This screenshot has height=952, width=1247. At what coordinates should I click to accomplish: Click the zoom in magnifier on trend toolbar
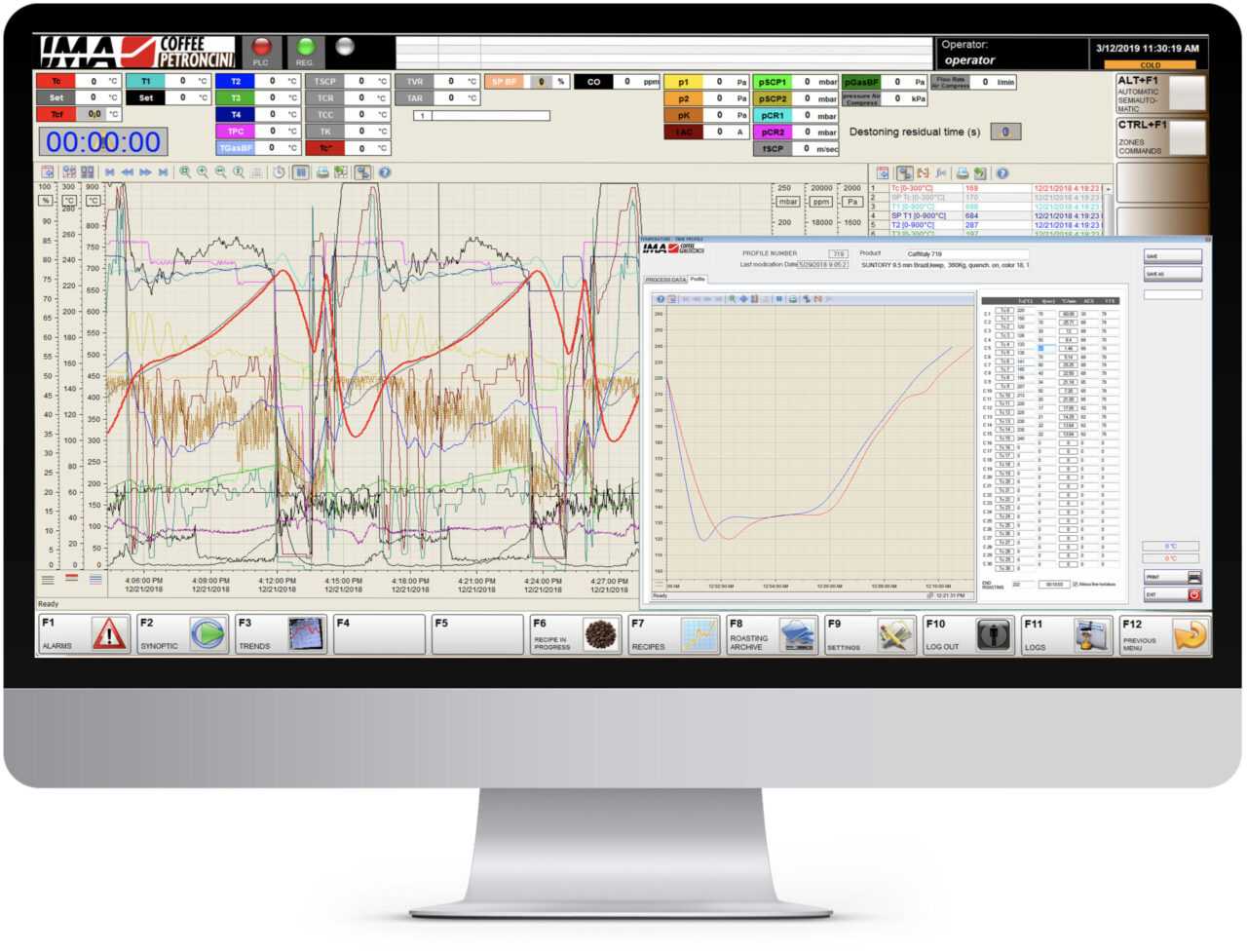(185, 172)
